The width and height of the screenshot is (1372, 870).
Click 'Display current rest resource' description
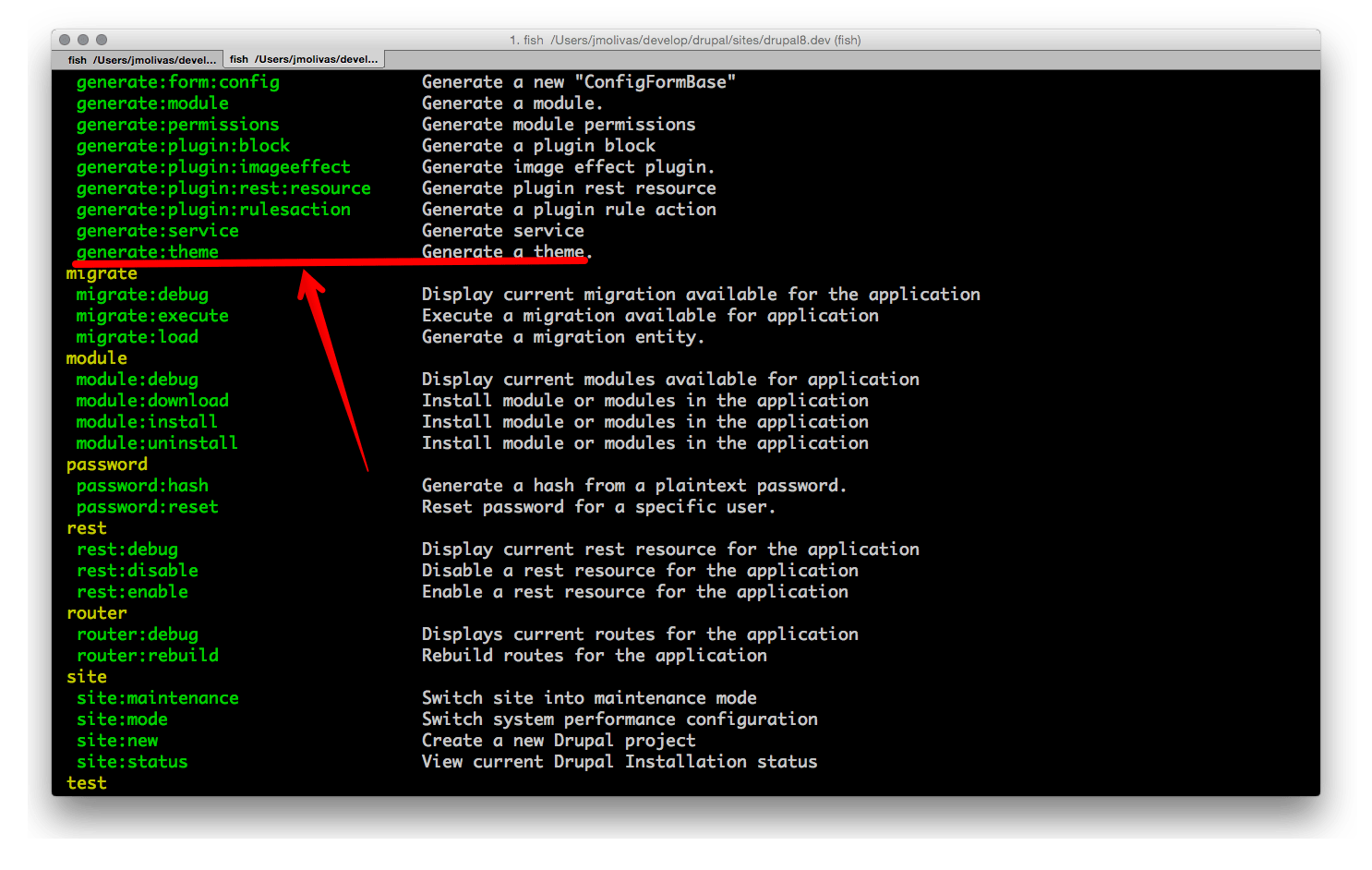670,550
